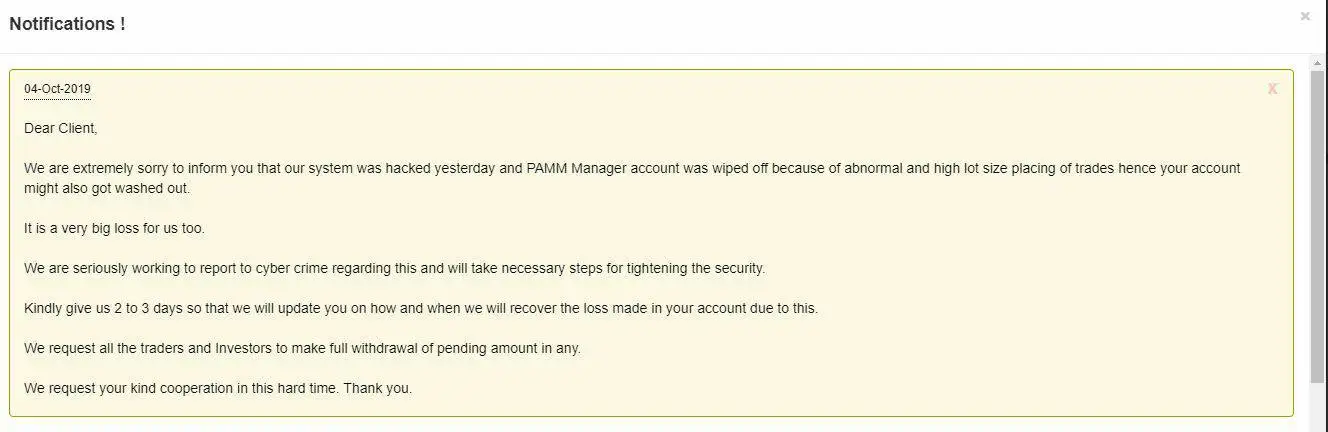Viewport: 1328px width, 432px height.
Task: Close the Notifications dialog with the top × button
Action: click(x=1305, y=16)
